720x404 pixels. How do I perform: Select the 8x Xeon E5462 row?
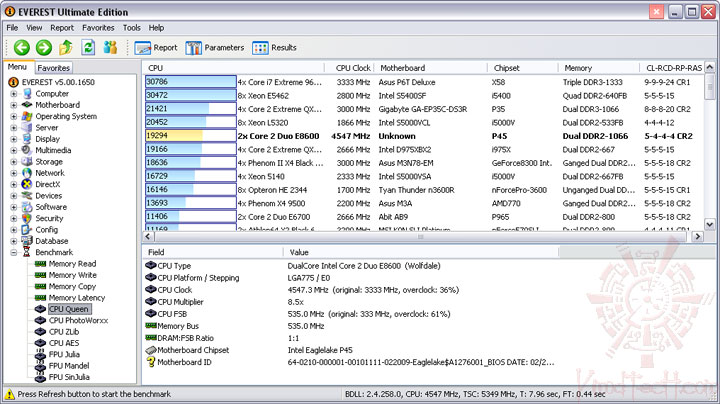click(x=423, y=95)
